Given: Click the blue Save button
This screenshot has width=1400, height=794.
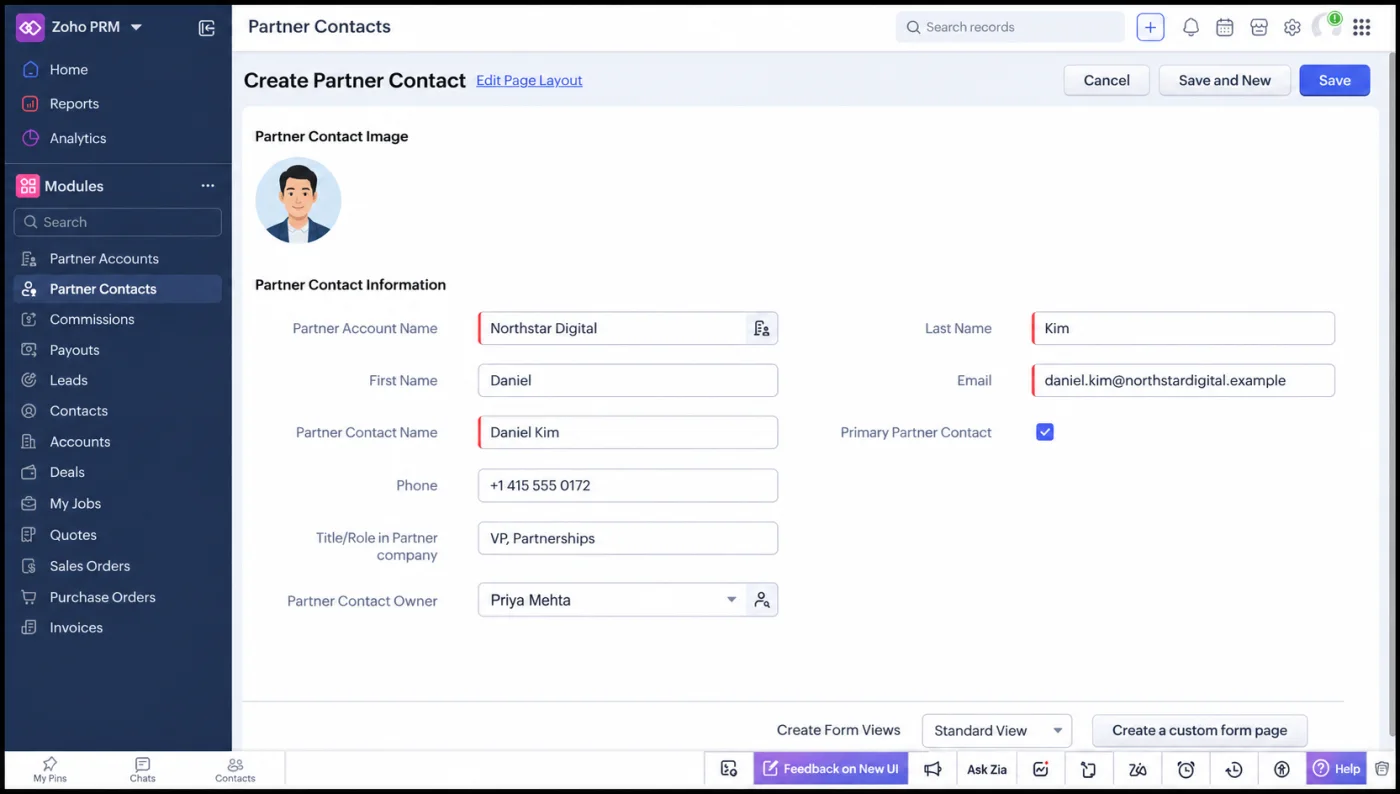Looking at the screenshot, I should 1335,81.
